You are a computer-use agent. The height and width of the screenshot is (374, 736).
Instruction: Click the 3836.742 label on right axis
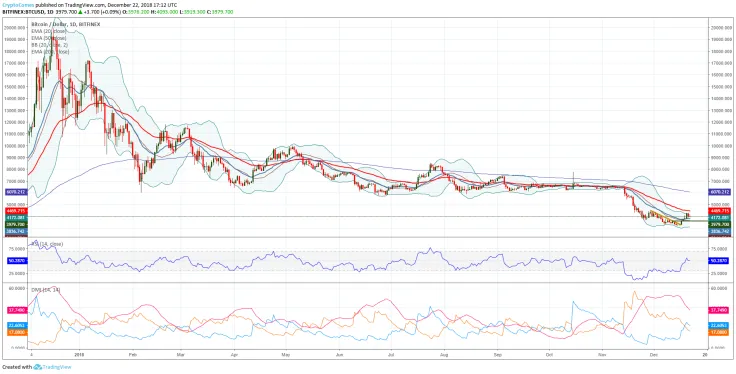(x=720, y=231)
